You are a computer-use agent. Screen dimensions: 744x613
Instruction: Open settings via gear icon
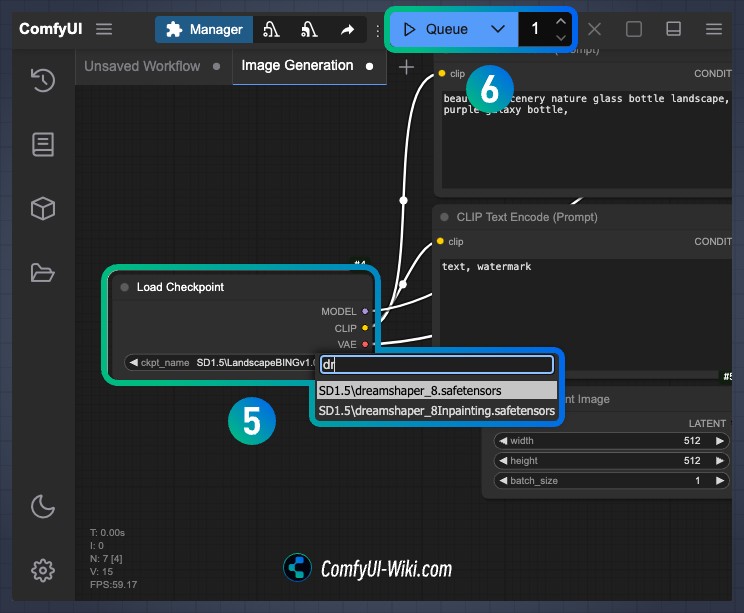[x=43, y=570]
